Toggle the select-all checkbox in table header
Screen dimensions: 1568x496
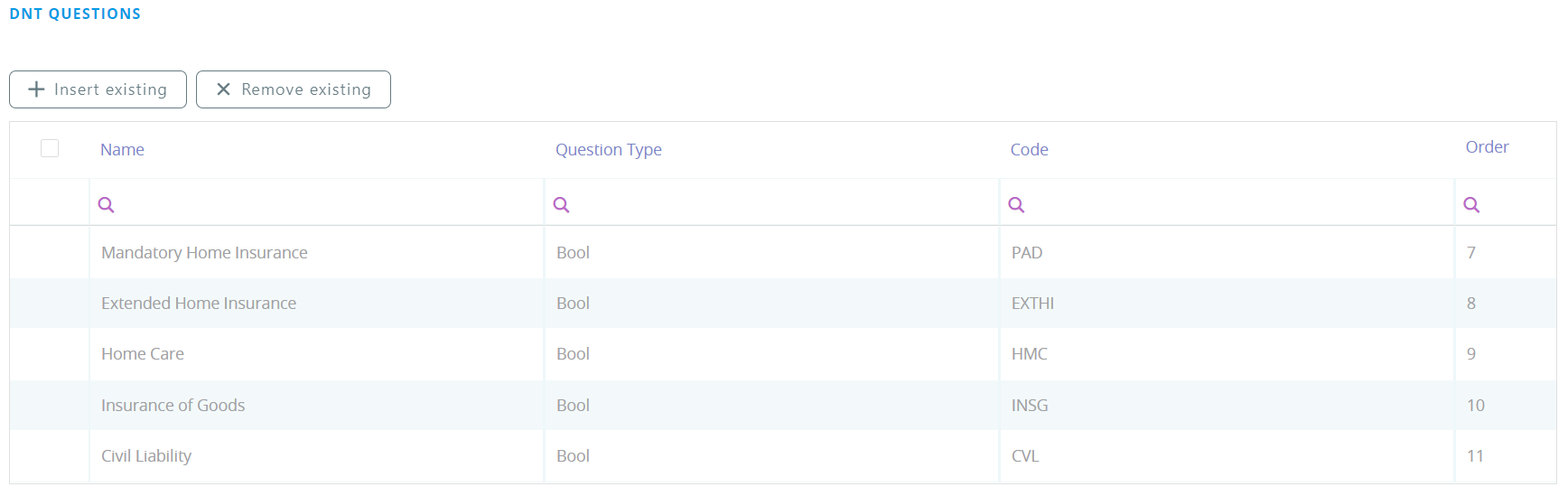point(50,148)
